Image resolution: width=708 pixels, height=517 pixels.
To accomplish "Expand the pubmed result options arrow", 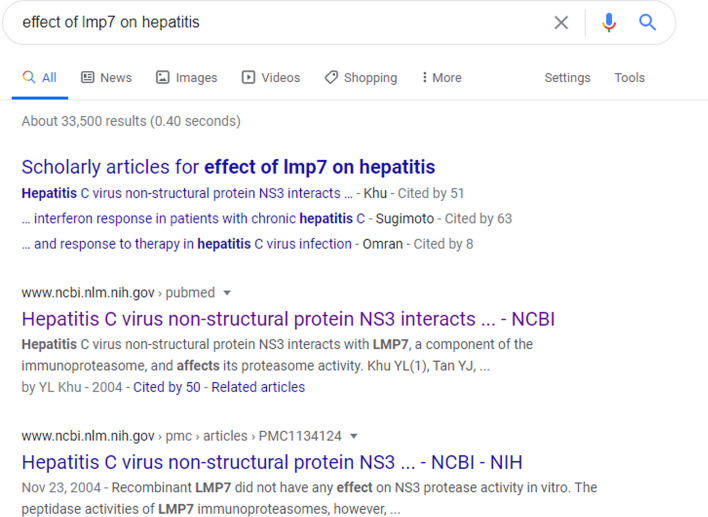I will [x=227, y=293].
